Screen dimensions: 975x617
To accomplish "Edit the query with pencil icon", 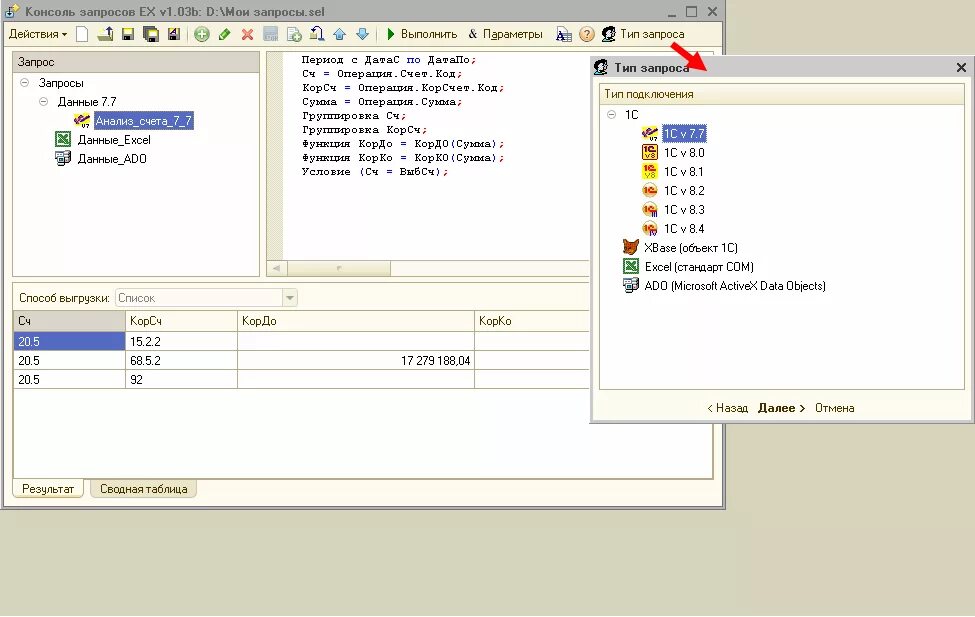I will (224, 34).
